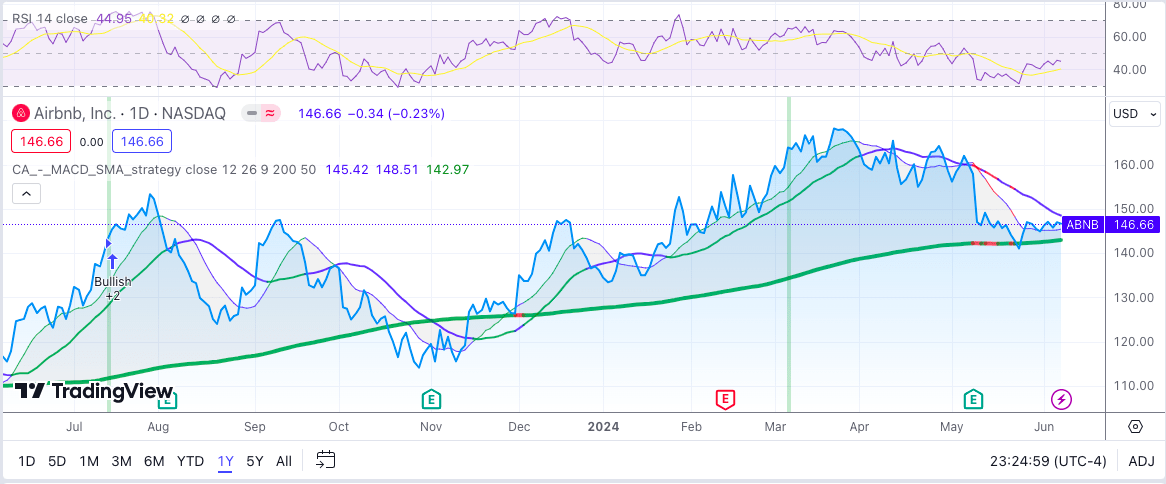The image size is (1166, 484).
Task: Click the Dec label on the time axis
Action: tap(518, 427)
